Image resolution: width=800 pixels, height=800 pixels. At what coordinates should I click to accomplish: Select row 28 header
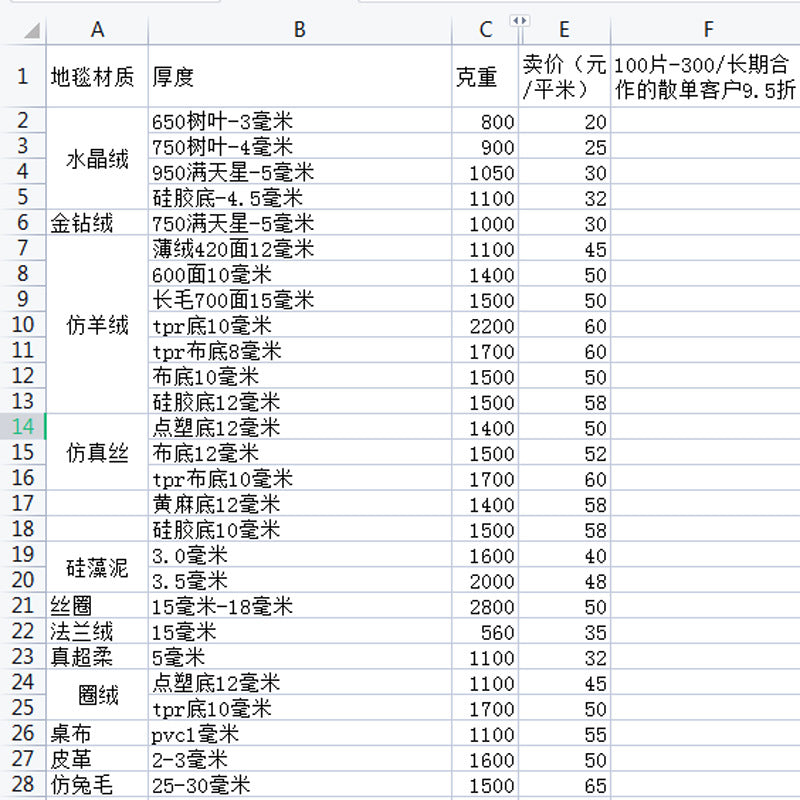pos(22,784)
